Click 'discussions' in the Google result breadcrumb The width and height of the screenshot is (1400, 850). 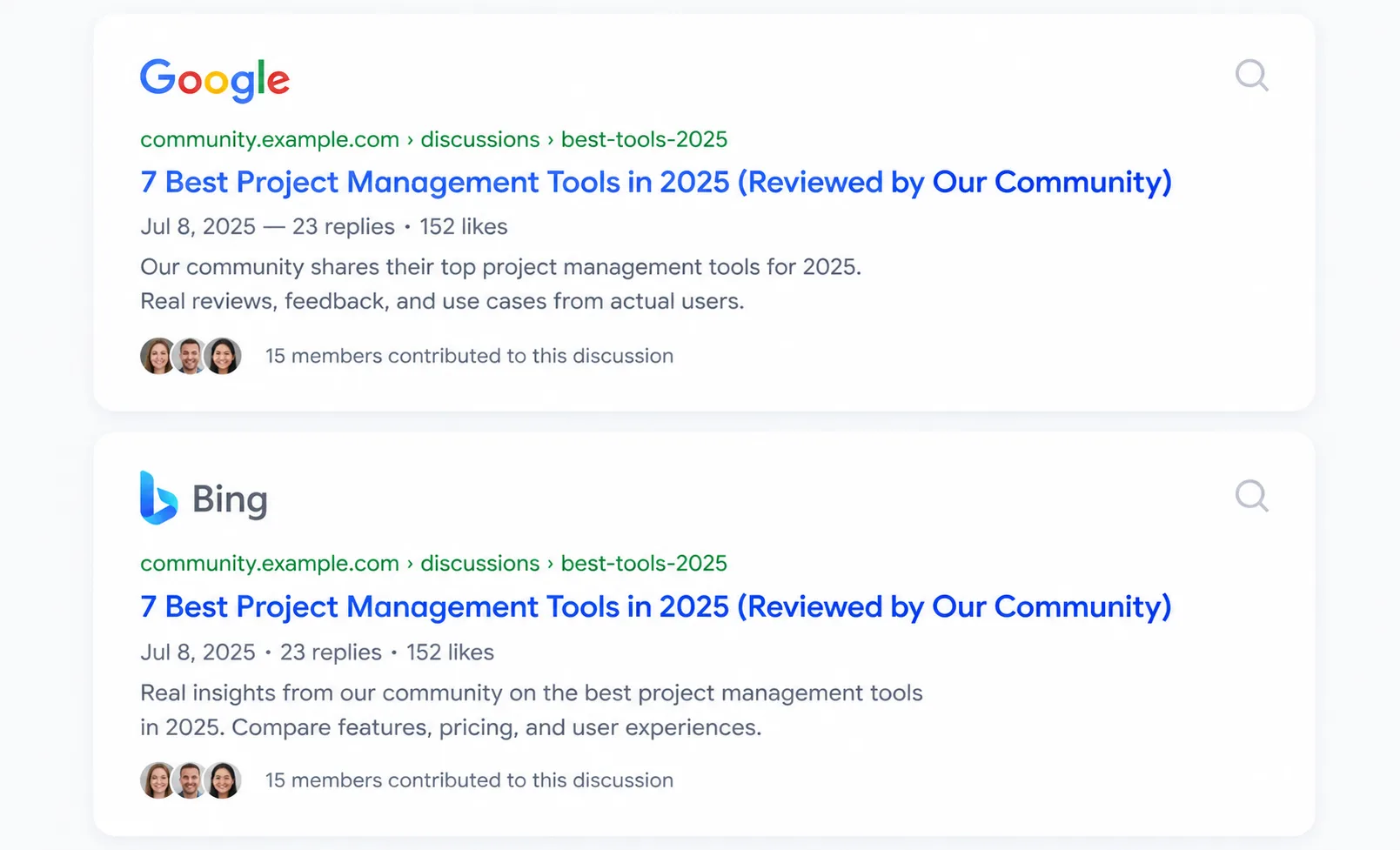point(480,140)
